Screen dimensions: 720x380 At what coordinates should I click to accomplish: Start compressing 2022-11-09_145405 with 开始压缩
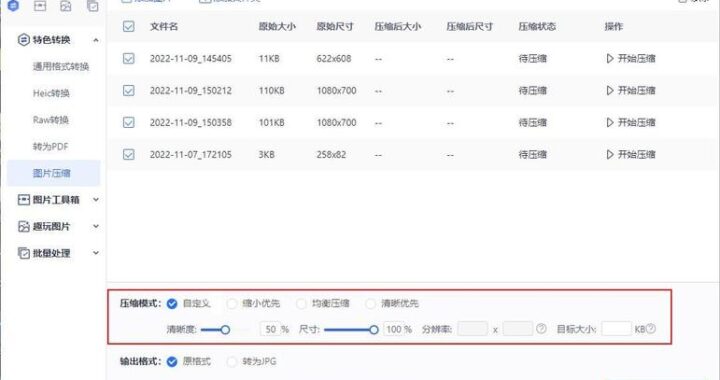tap(631, 58)
